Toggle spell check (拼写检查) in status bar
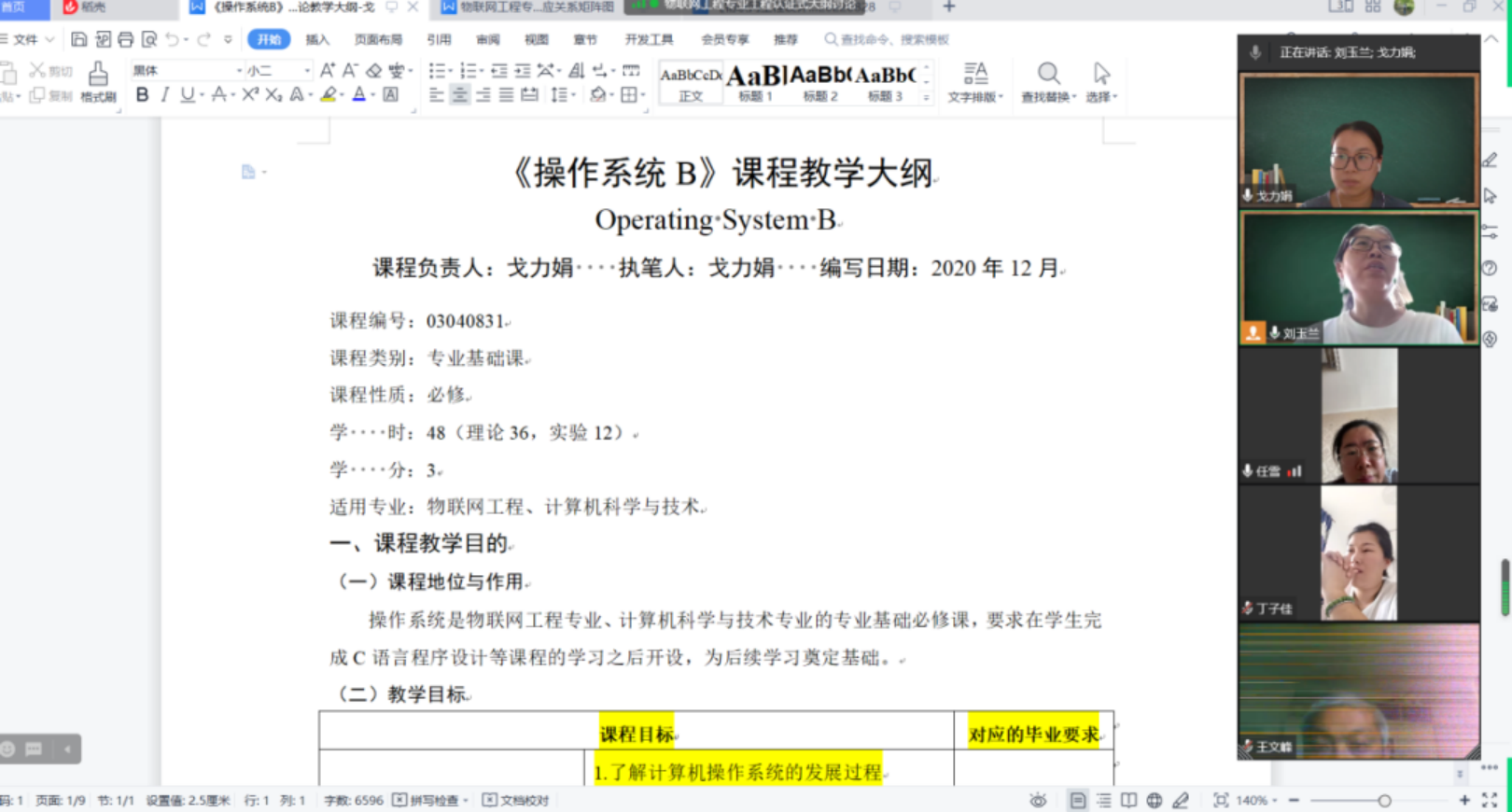Image resolution: width=1512 pixels, height=812 pixels. tap(429, 800)
